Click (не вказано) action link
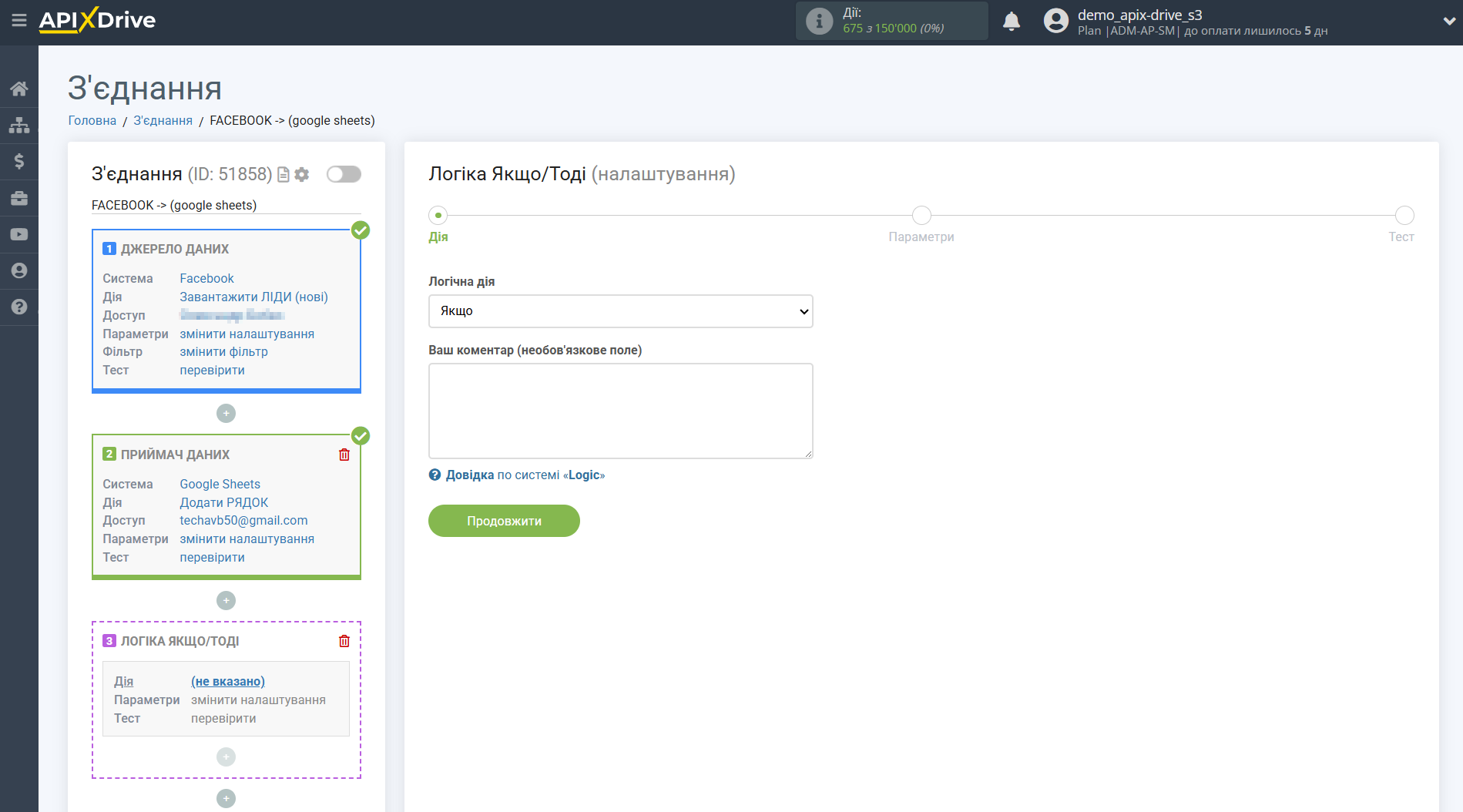Viewport: 1463px width, 812px height. pos(228,681)
